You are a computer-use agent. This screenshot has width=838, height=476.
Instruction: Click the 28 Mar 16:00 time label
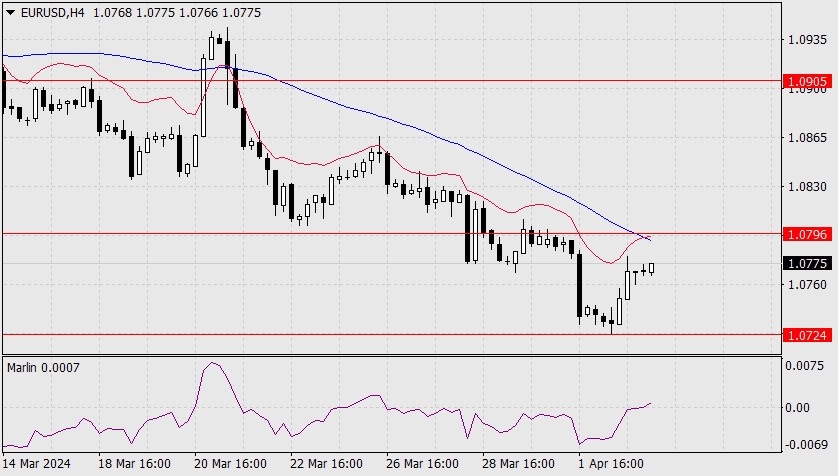518,464
